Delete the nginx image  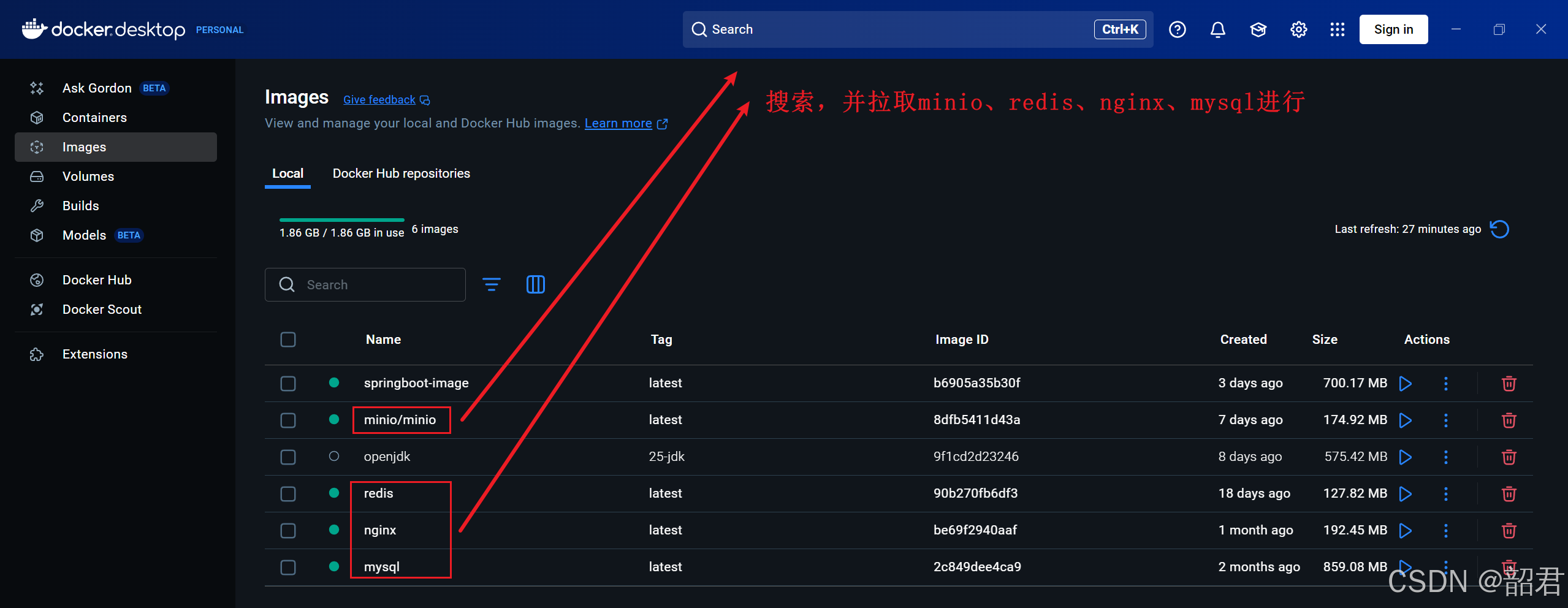1509,531
